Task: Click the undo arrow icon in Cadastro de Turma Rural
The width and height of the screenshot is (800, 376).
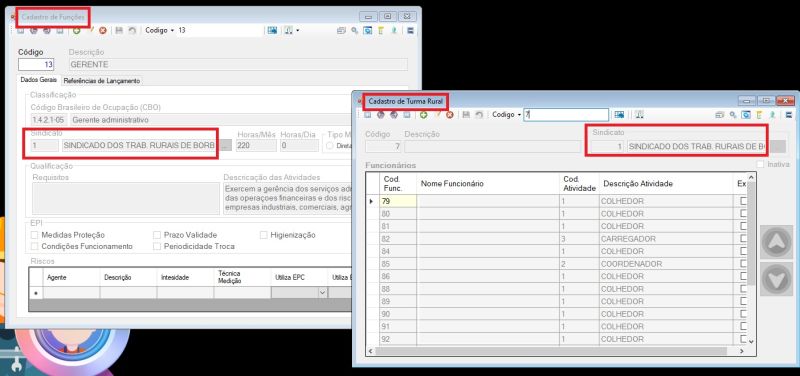Action: (x=479, y=115)
